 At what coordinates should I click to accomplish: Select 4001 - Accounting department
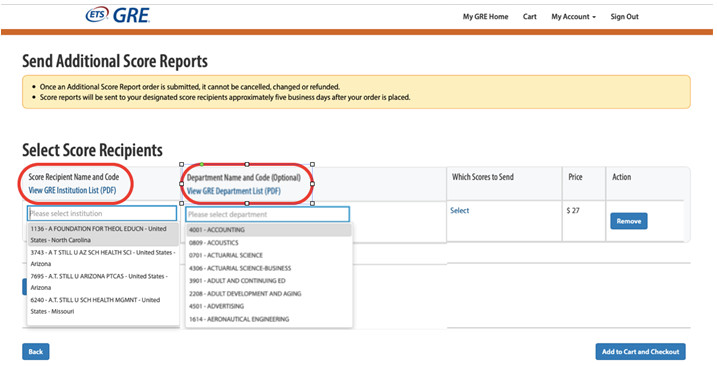pos(269,230)
